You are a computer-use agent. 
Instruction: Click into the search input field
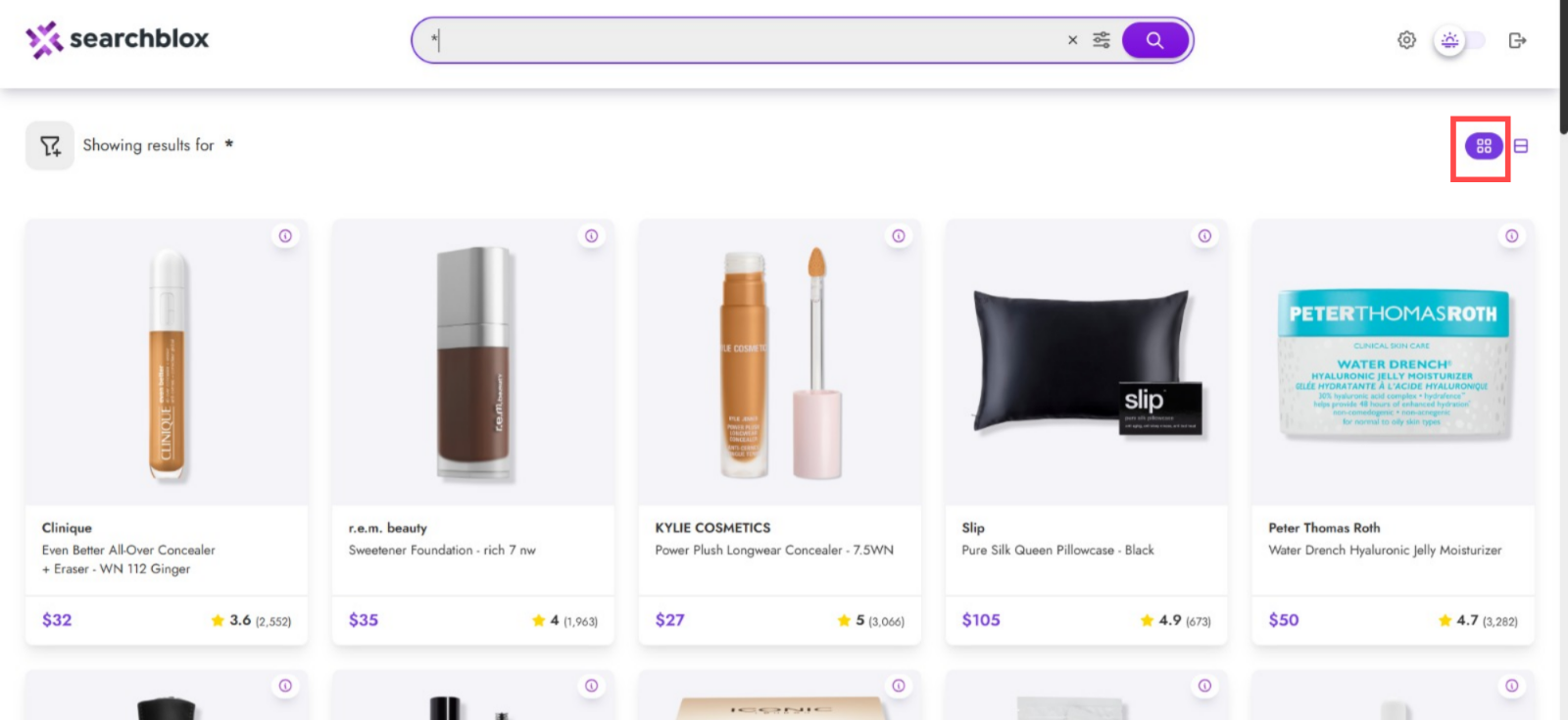(x=745, y=40)
